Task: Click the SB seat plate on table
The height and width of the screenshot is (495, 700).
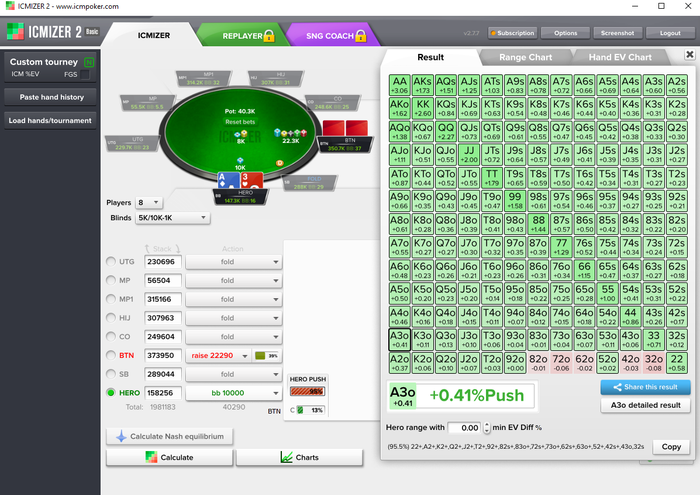Action: [310, 183]
